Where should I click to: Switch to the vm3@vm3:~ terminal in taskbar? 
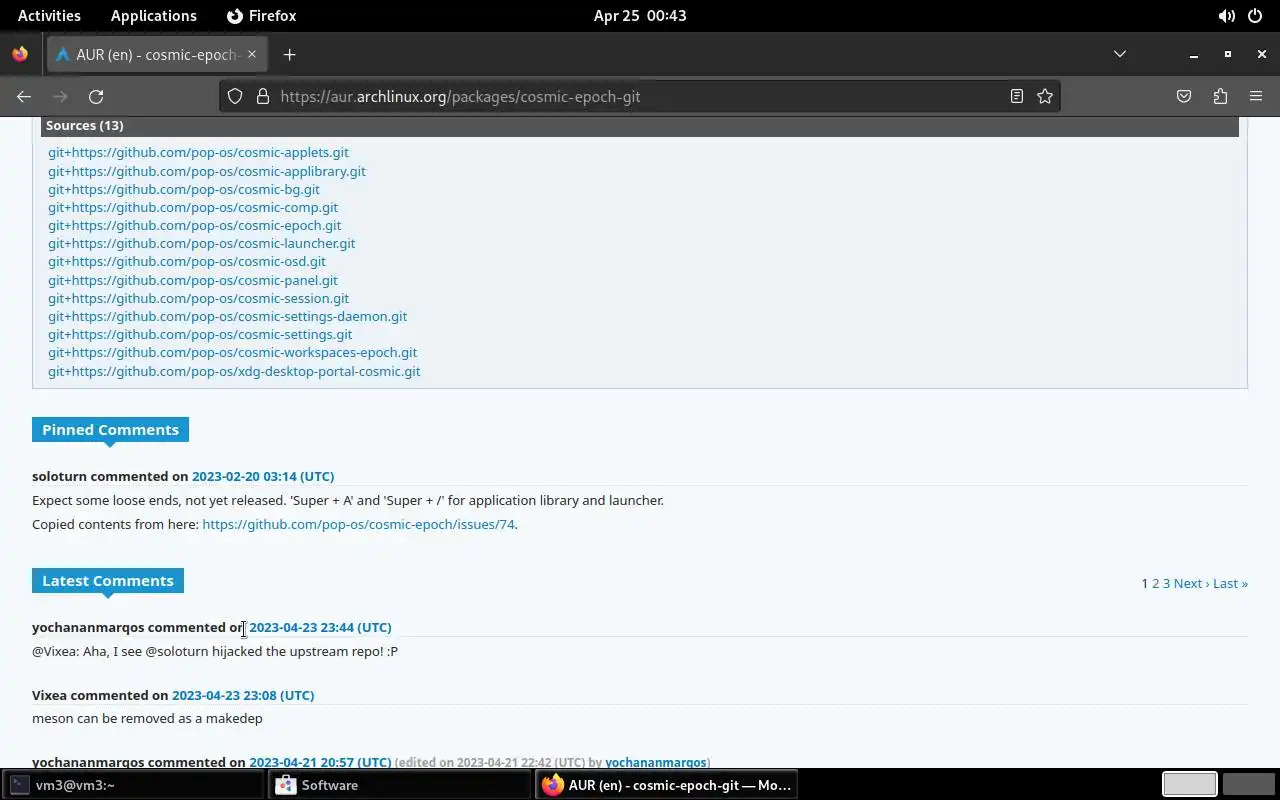[x=133, y=785]
